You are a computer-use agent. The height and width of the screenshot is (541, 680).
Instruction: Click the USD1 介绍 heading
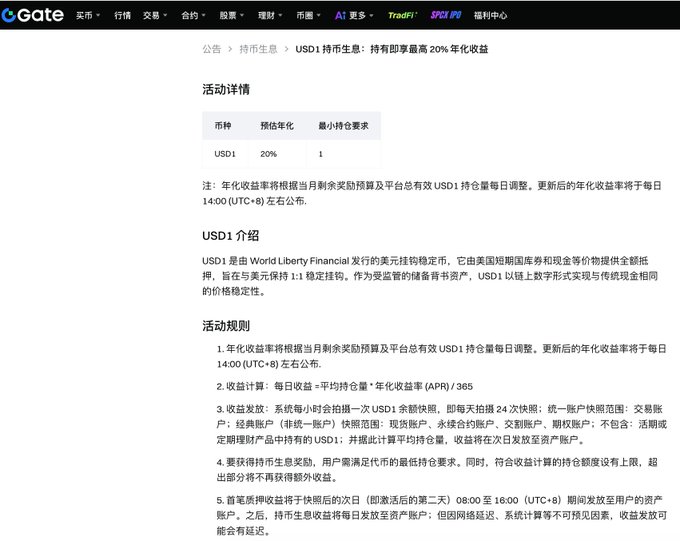pyautogui.click(x=230, y=236)
